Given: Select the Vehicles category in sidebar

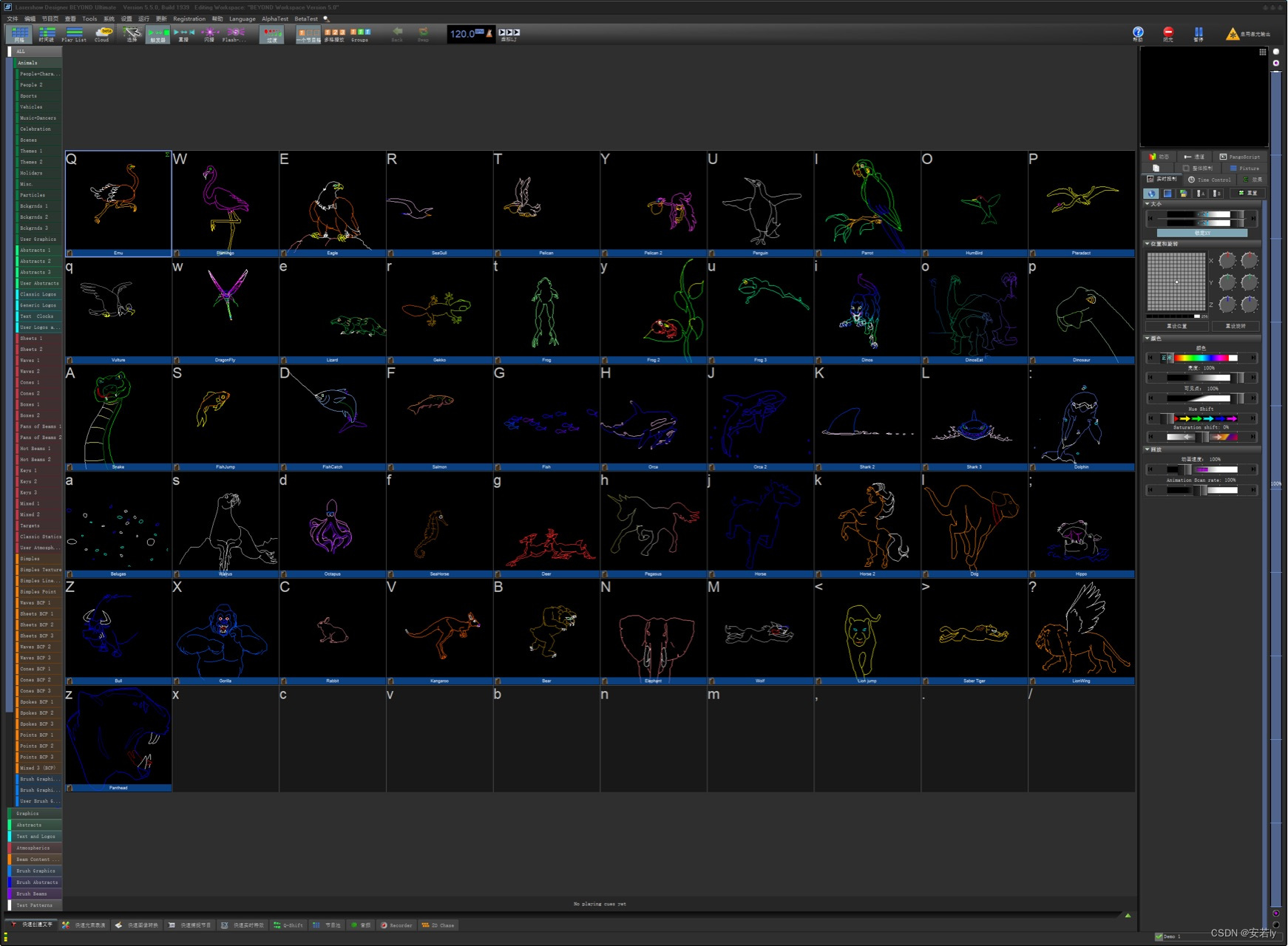Looking at the screenshot, I should [x=39, y=107].
